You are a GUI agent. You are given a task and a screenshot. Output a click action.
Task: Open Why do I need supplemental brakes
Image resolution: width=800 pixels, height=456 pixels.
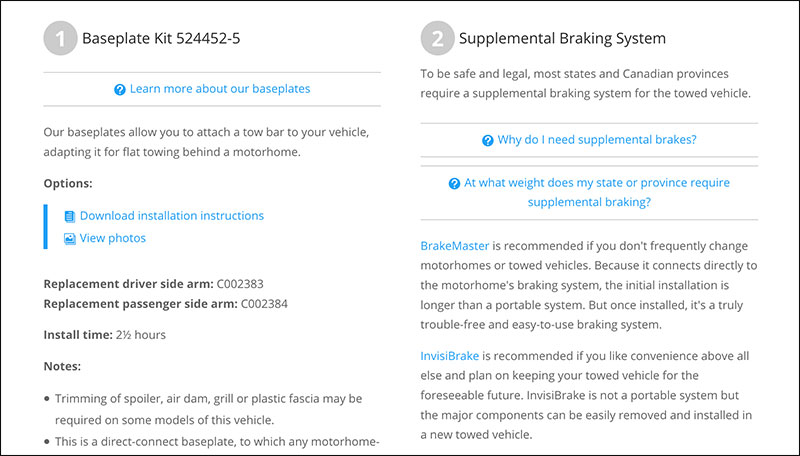coord(597,140)
